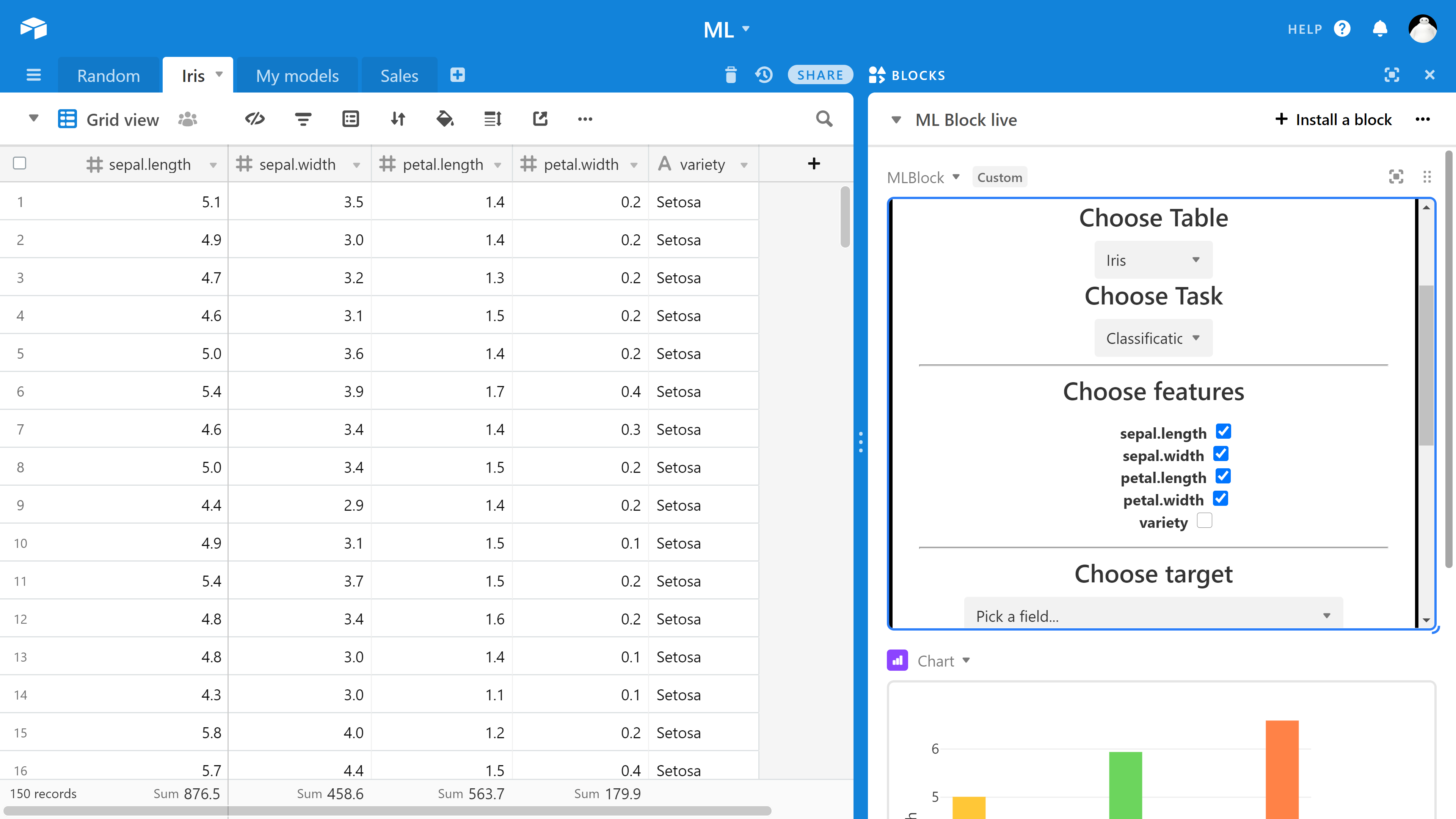Image resolution: width=1456 pixels, height=819 pixels.
Task: Click the group records icon
Action: click(350, 119)
